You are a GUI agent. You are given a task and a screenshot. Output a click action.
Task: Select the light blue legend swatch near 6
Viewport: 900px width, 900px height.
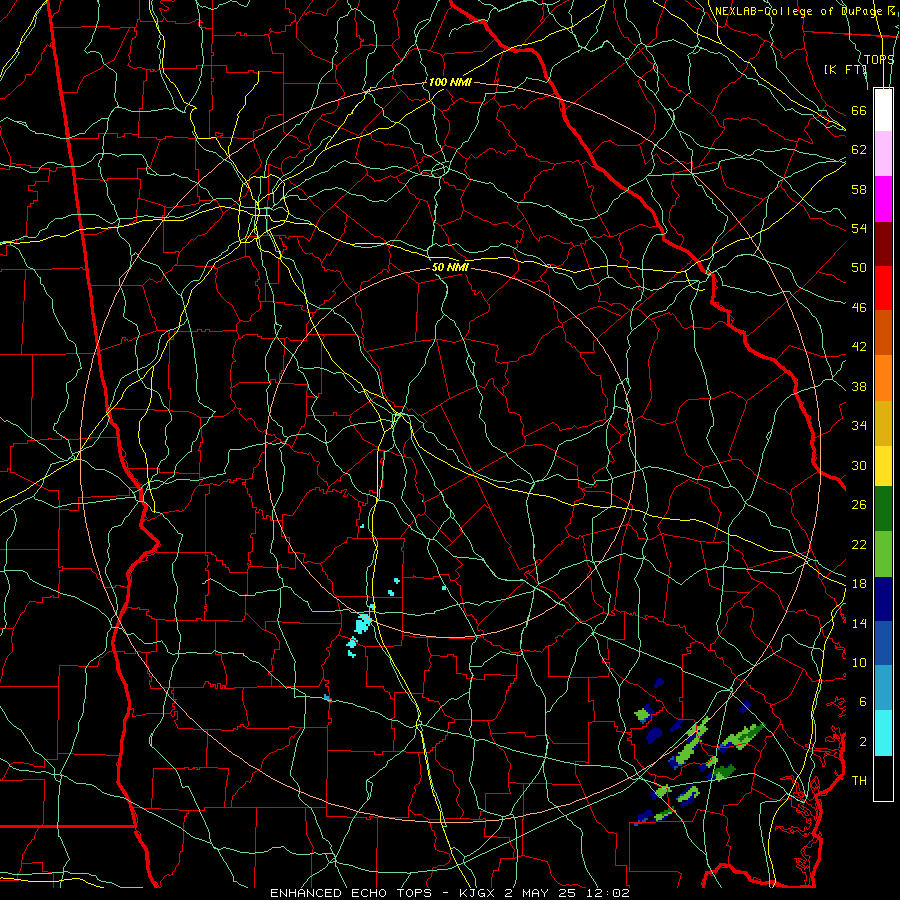[x=883, y=688]
